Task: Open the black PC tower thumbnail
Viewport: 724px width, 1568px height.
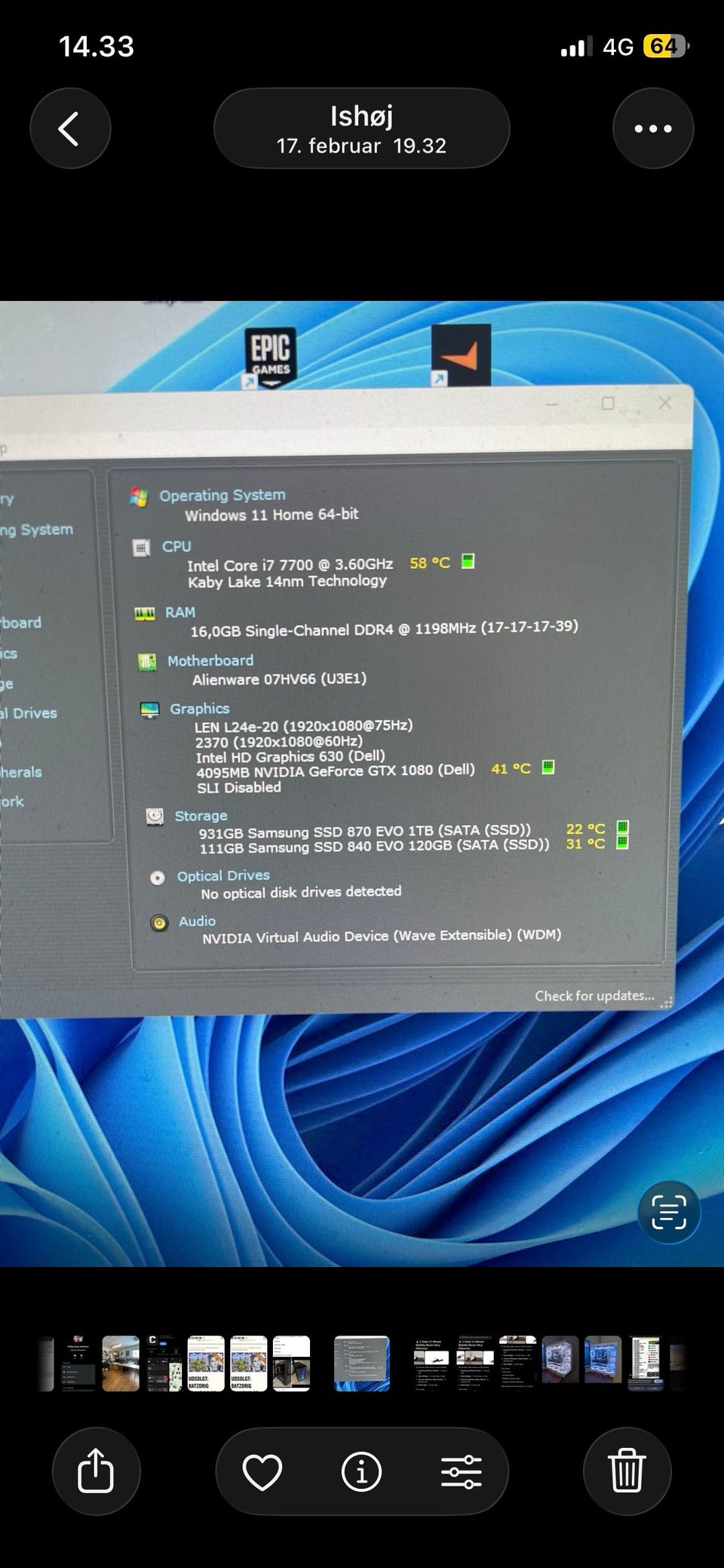Action: 291,1364
